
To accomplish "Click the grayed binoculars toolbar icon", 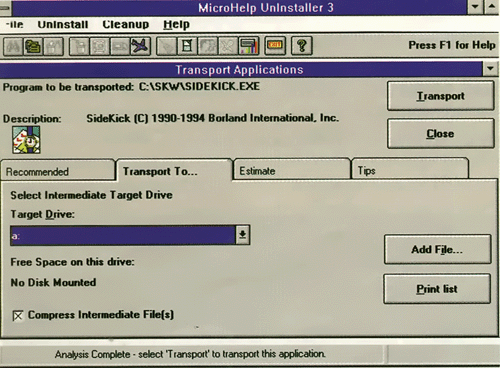I will 13,46.
